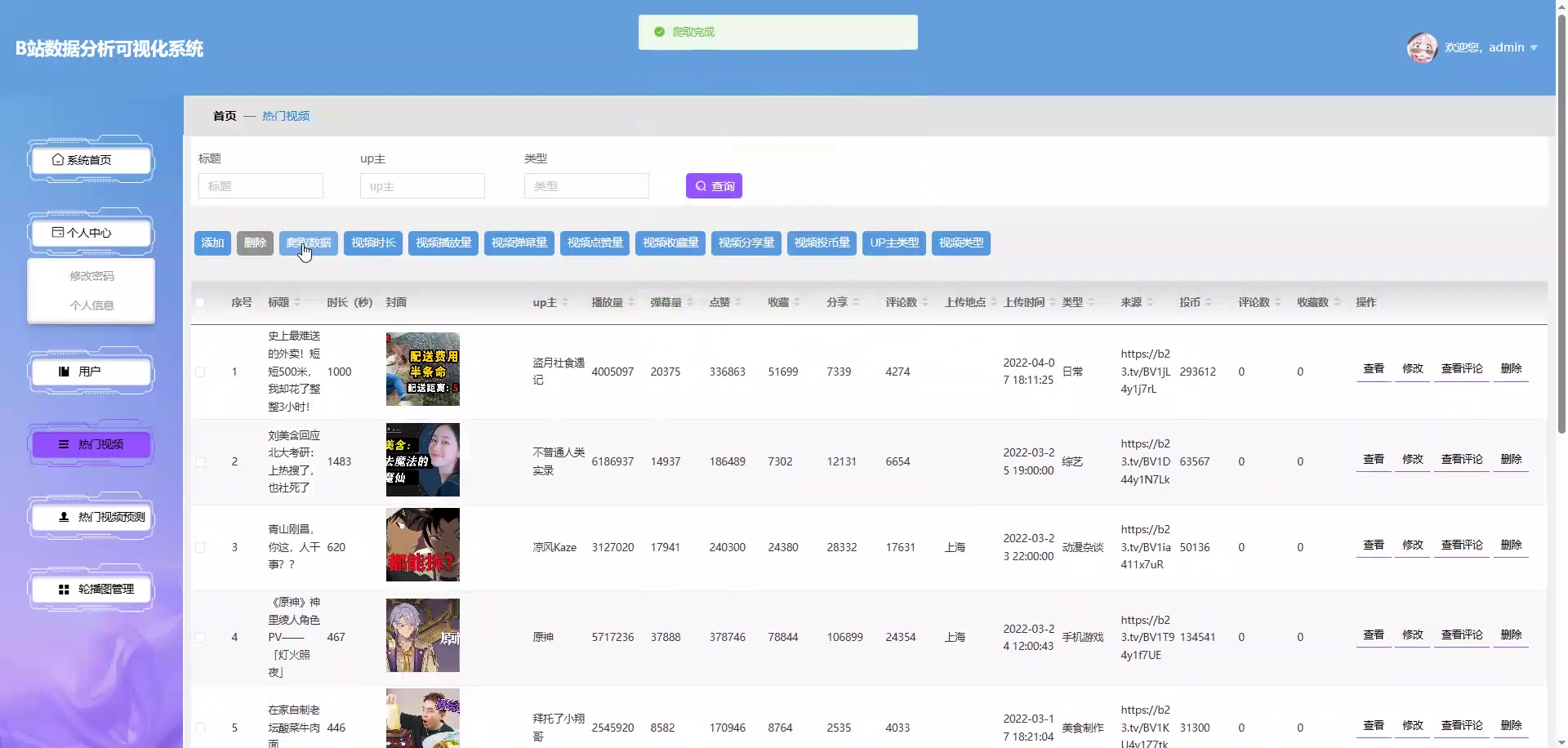Open 个人信息 submenu item
The height and width of the screenshot is (748, 1568).
click(91, 305)
